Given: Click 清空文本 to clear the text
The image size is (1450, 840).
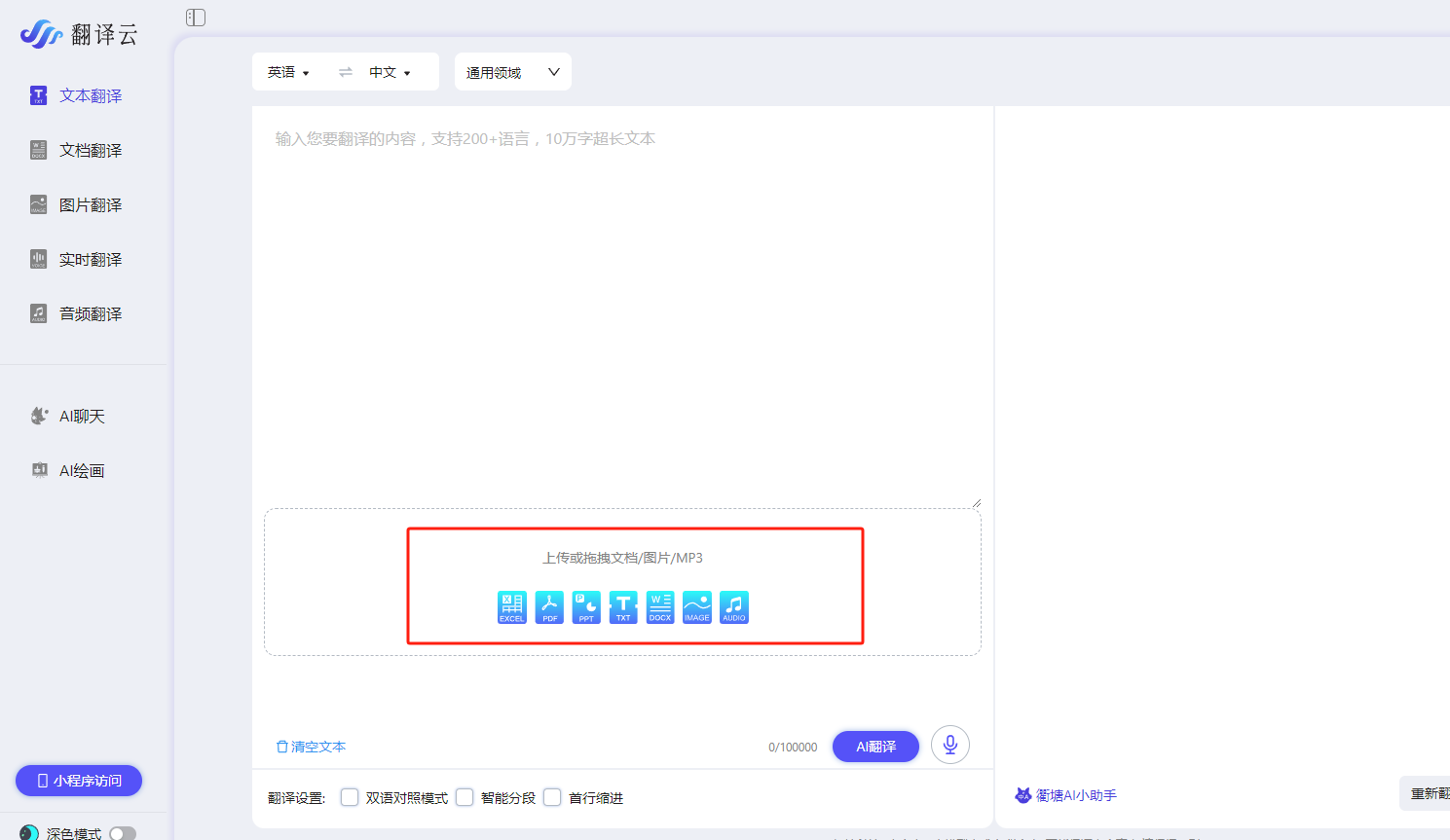Looking at the screenshot, I should [311, 747].
